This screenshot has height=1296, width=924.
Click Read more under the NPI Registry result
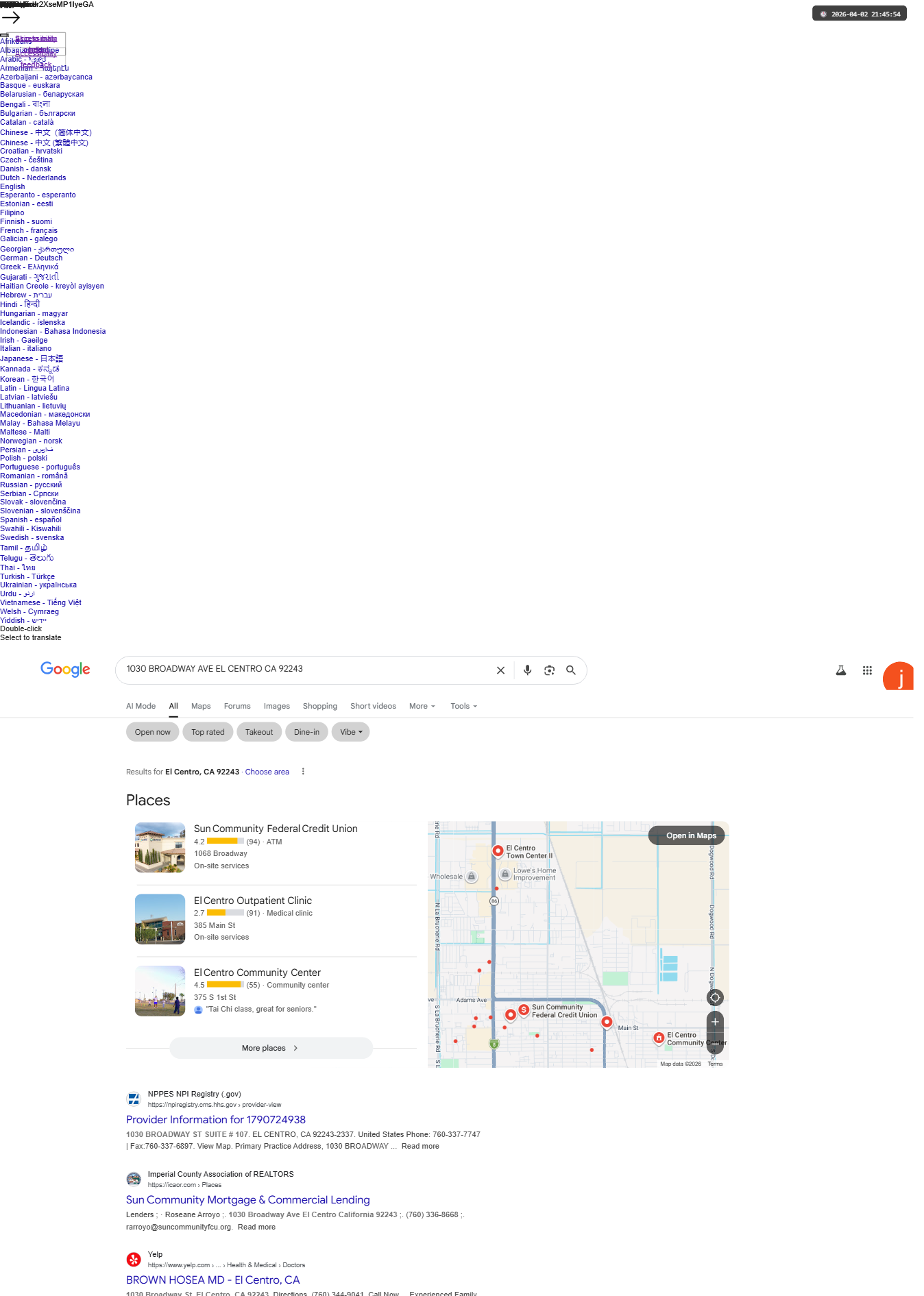tap(420, 1146)
